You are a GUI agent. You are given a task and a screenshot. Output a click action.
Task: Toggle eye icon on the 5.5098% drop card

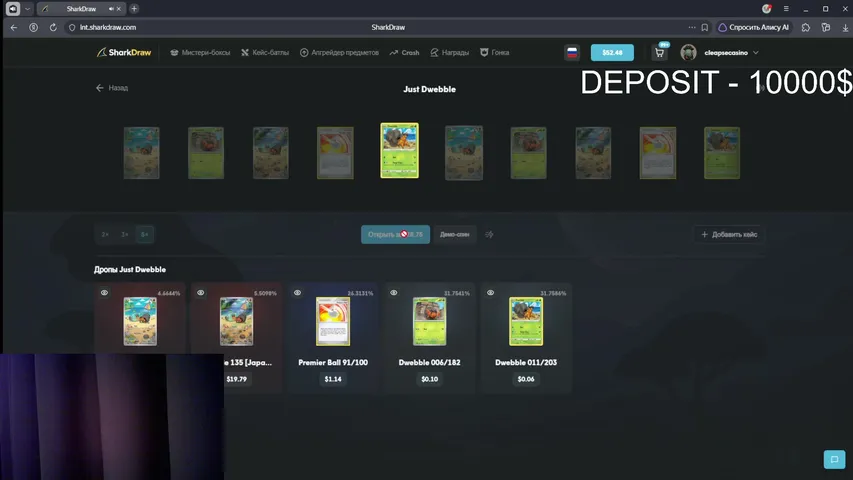[x=201, y=293]
